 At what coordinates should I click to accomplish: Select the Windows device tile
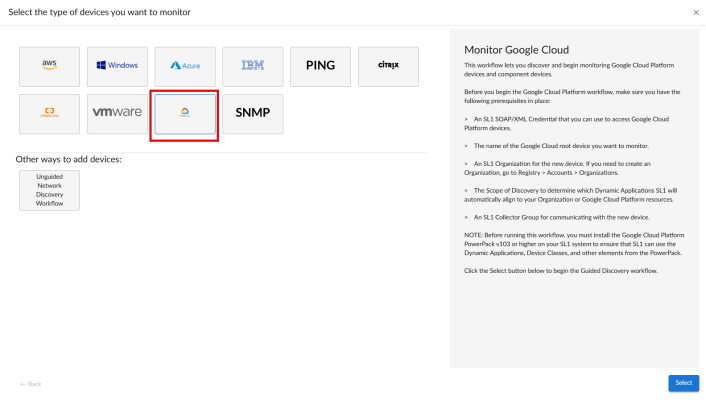coord(117,67)
